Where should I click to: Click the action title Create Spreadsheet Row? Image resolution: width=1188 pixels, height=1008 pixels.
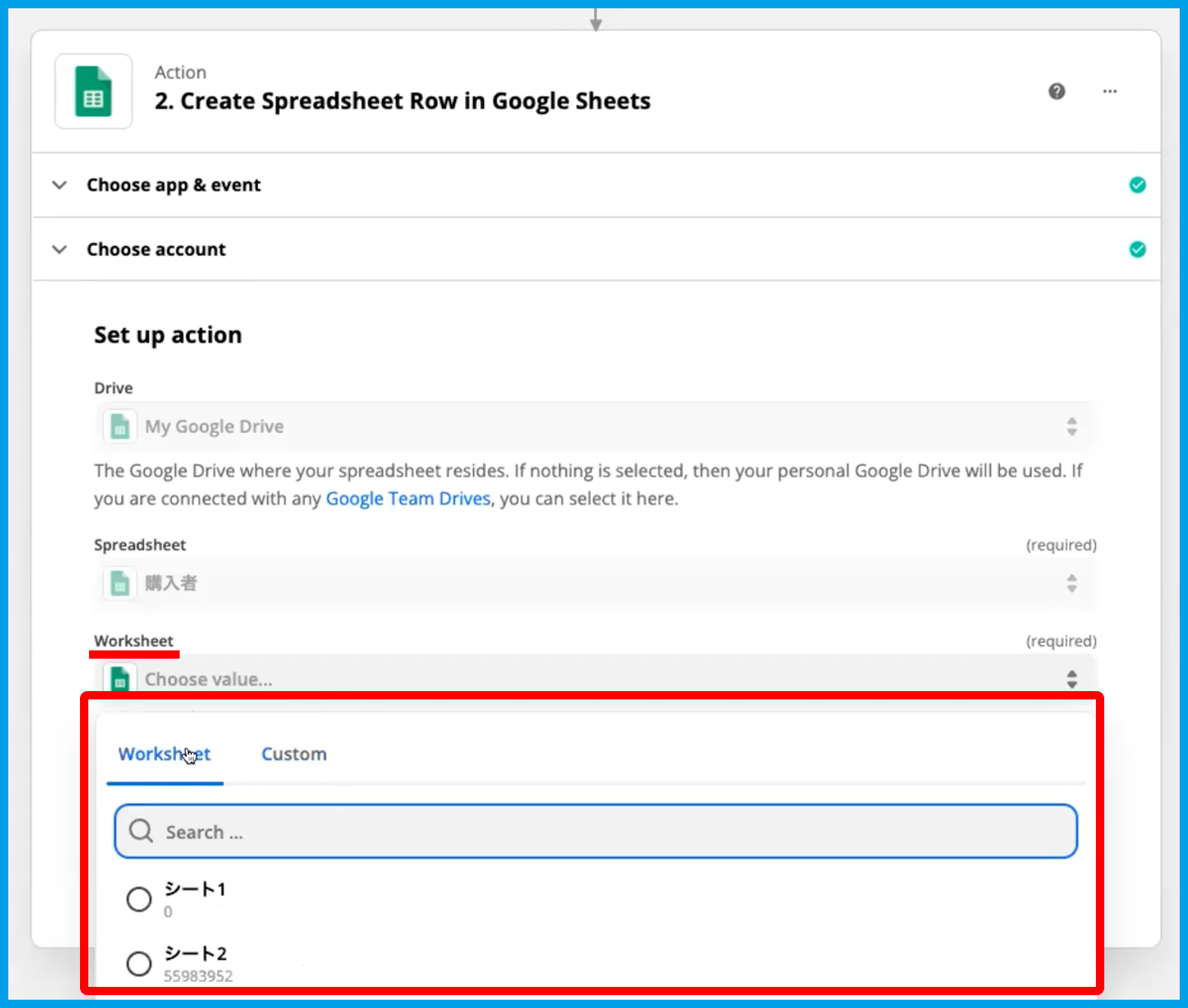tap(402, 101)
